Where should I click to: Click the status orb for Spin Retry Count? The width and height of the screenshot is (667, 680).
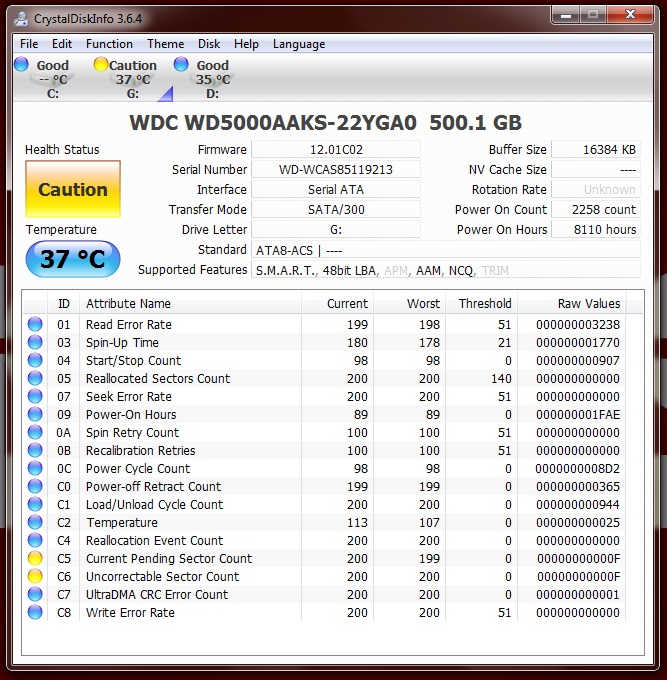(35, 432)
